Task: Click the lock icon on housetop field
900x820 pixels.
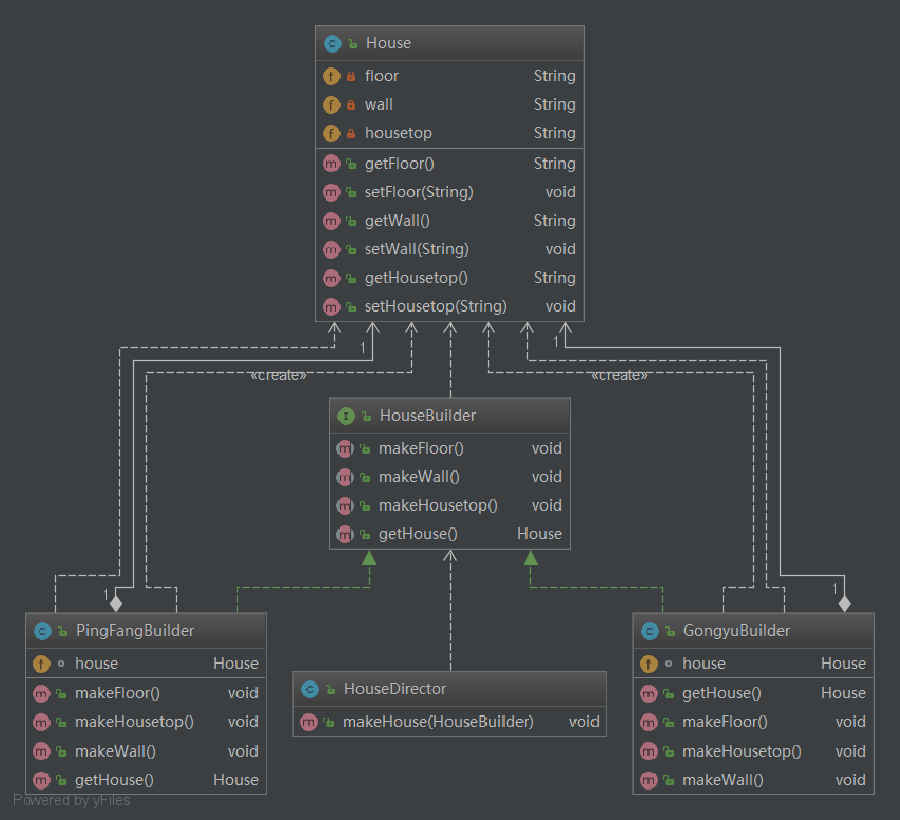Action: pos(351,133)
